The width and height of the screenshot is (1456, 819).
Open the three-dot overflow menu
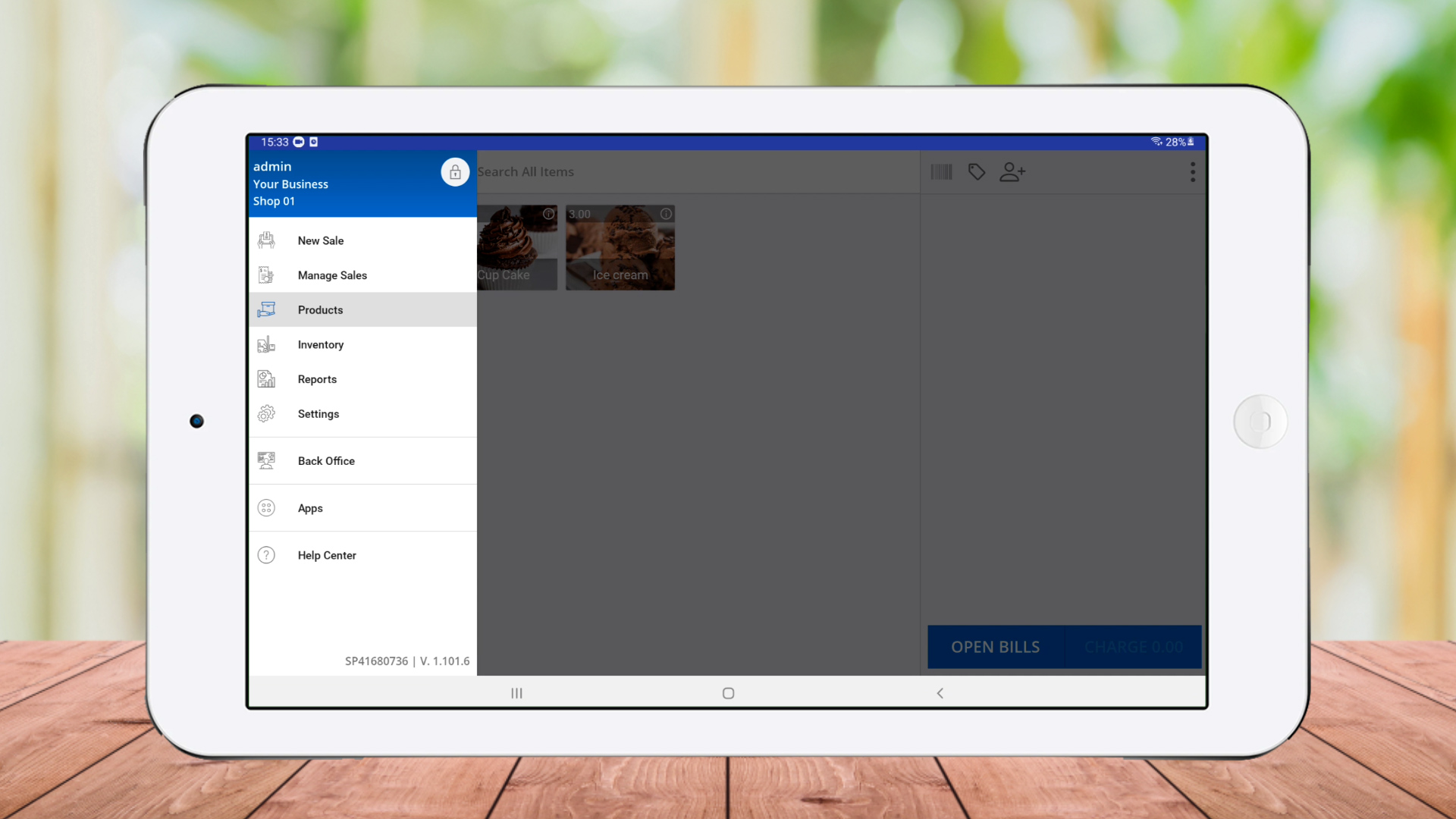1193,172
